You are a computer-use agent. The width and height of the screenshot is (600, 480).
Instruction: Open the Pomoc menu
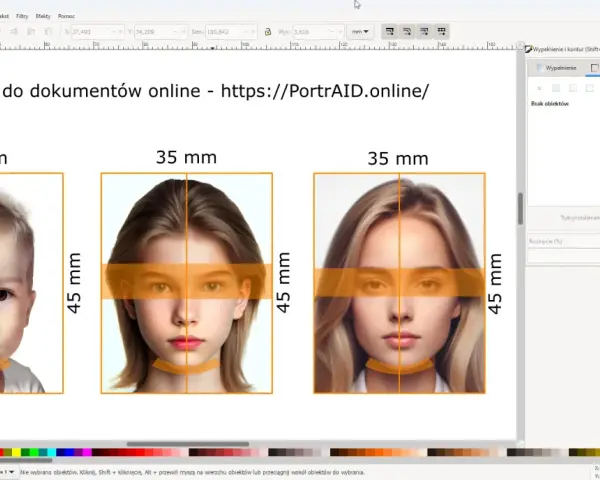coord(66,16)
